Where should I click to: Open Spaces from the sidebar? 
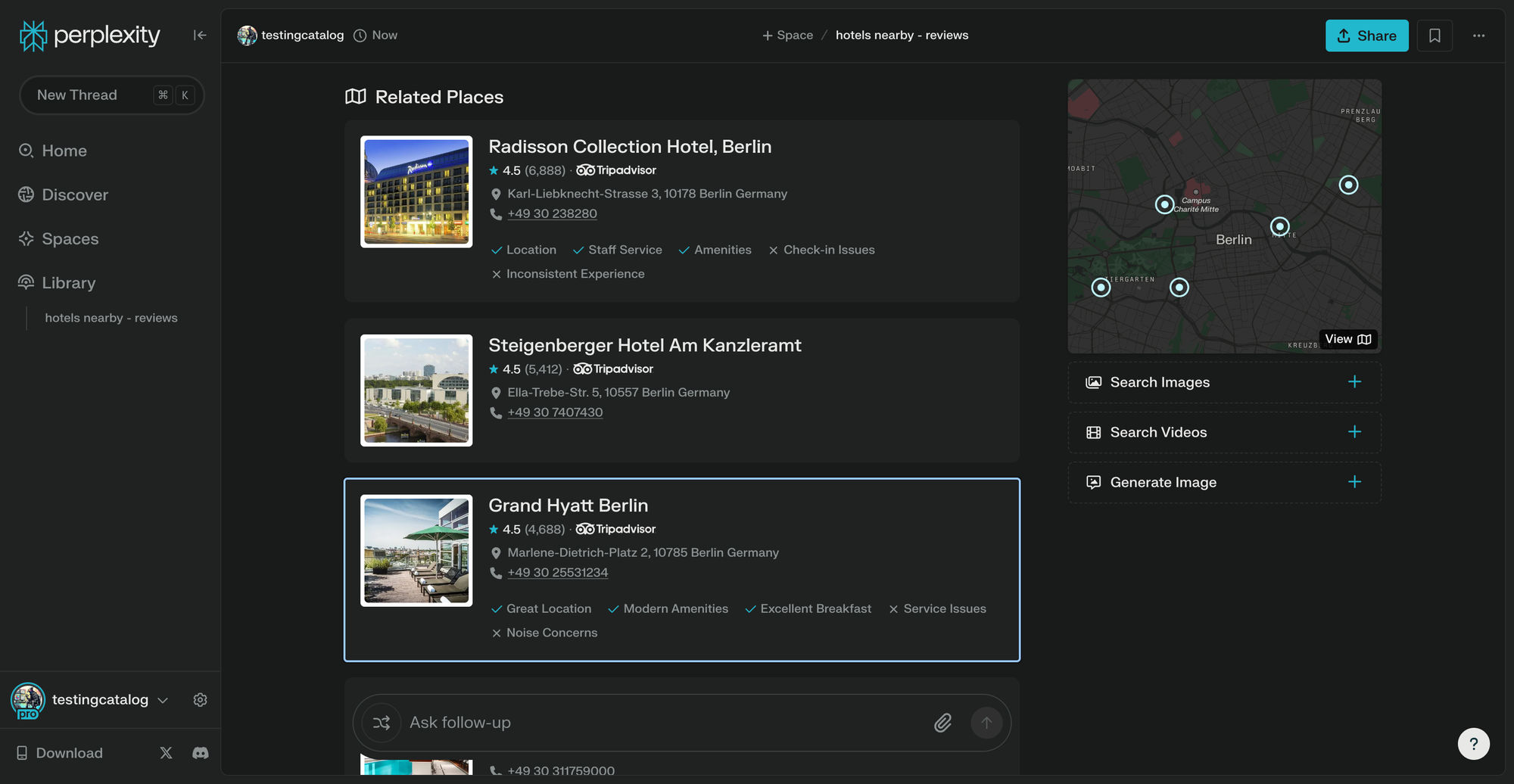tap(59, 238)
